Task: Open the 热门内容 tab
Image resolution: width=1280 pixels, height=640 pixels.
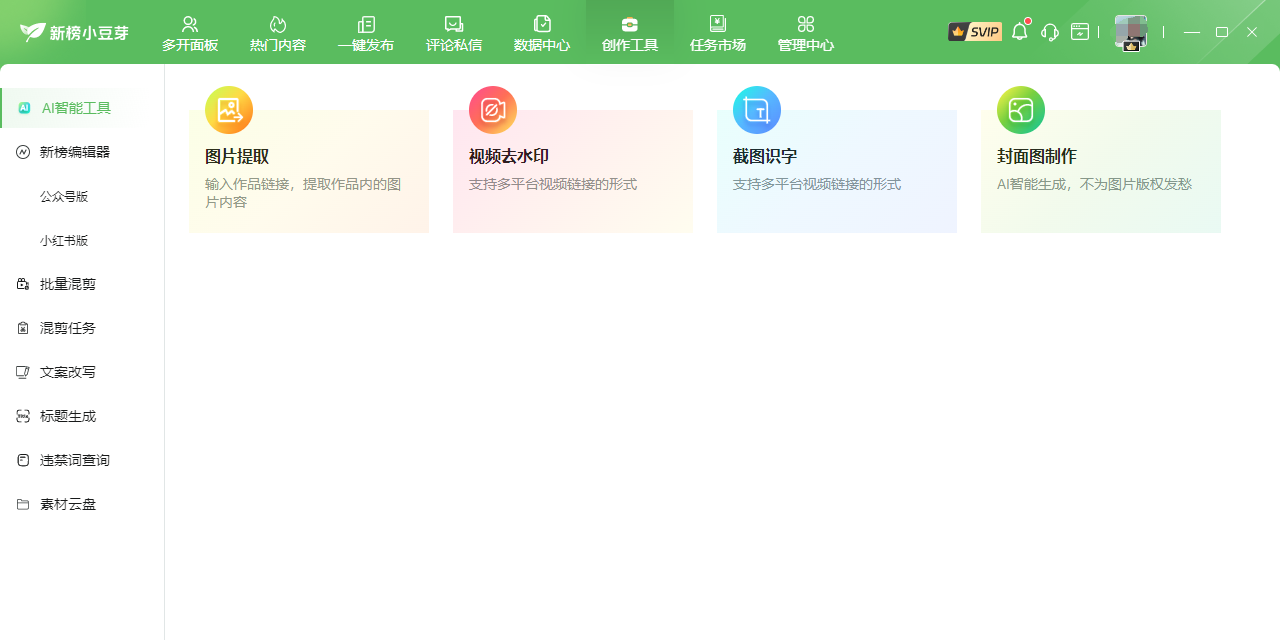Action: coord(278,33)
